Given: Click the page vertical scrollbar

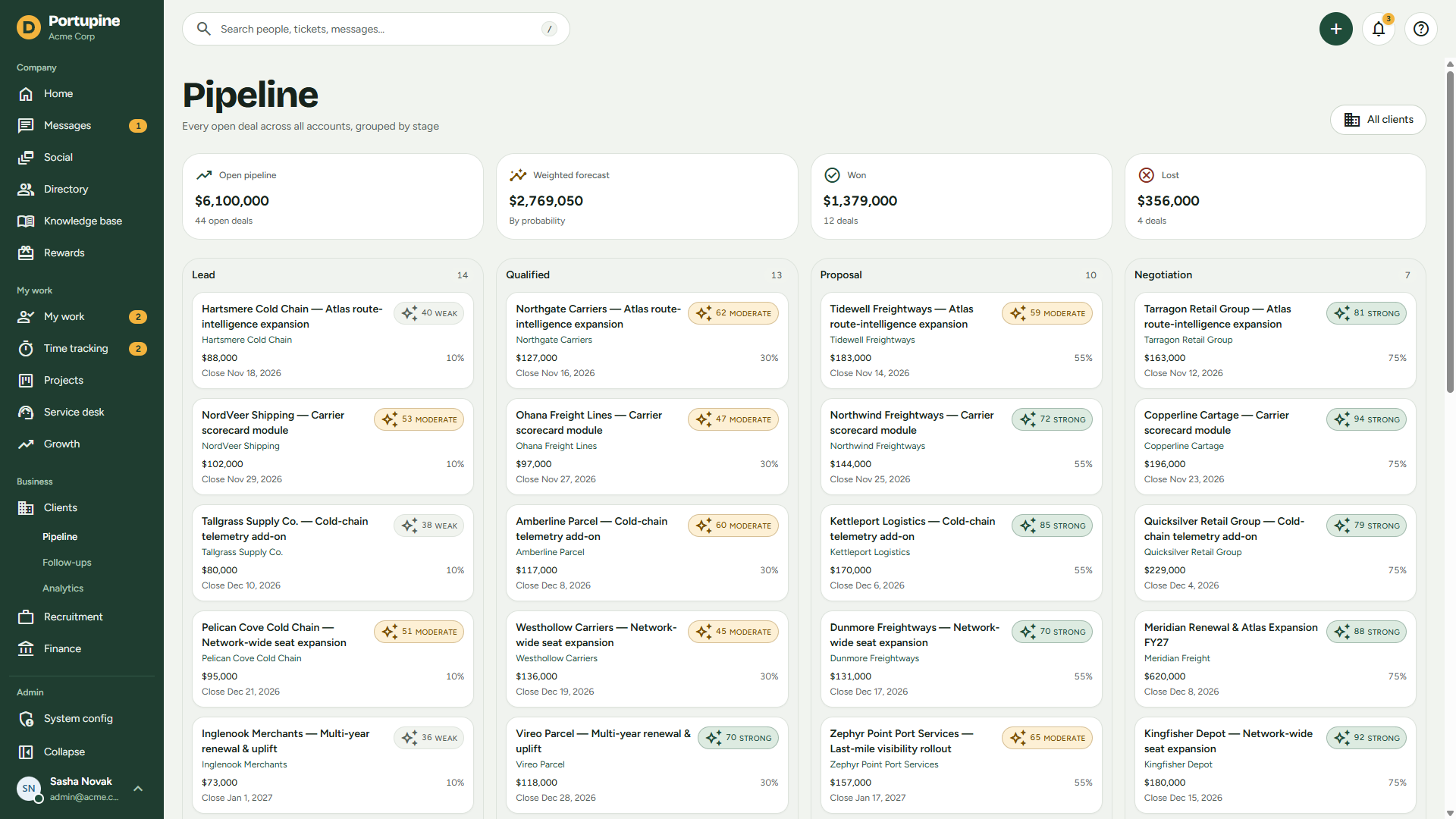Looking at the screenshot, I should tap(1450, 233).
